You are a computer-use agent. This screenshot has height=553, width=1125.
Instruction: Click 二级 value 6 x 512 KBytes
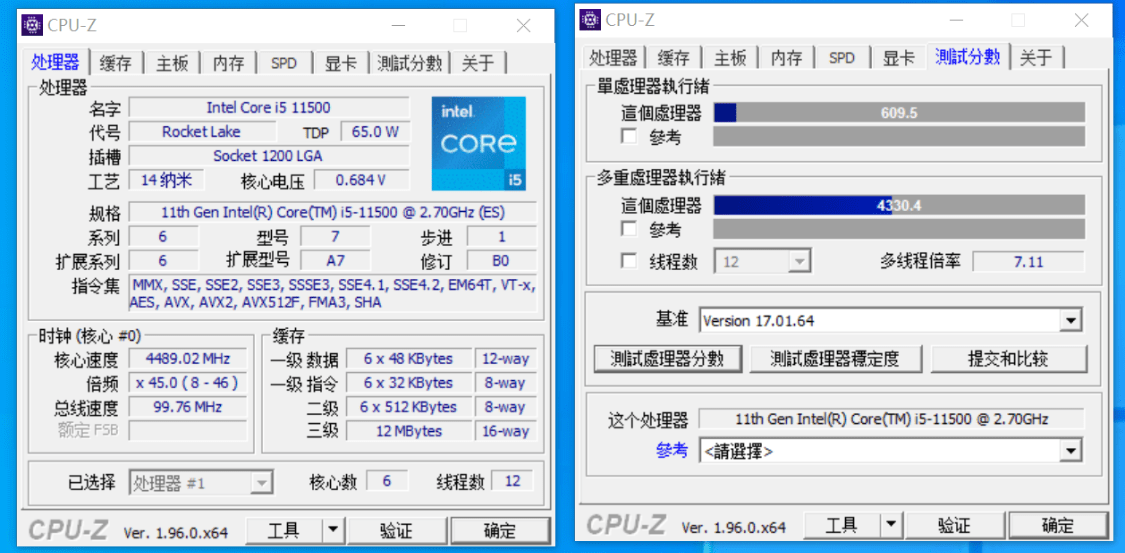tap(409, 407)
